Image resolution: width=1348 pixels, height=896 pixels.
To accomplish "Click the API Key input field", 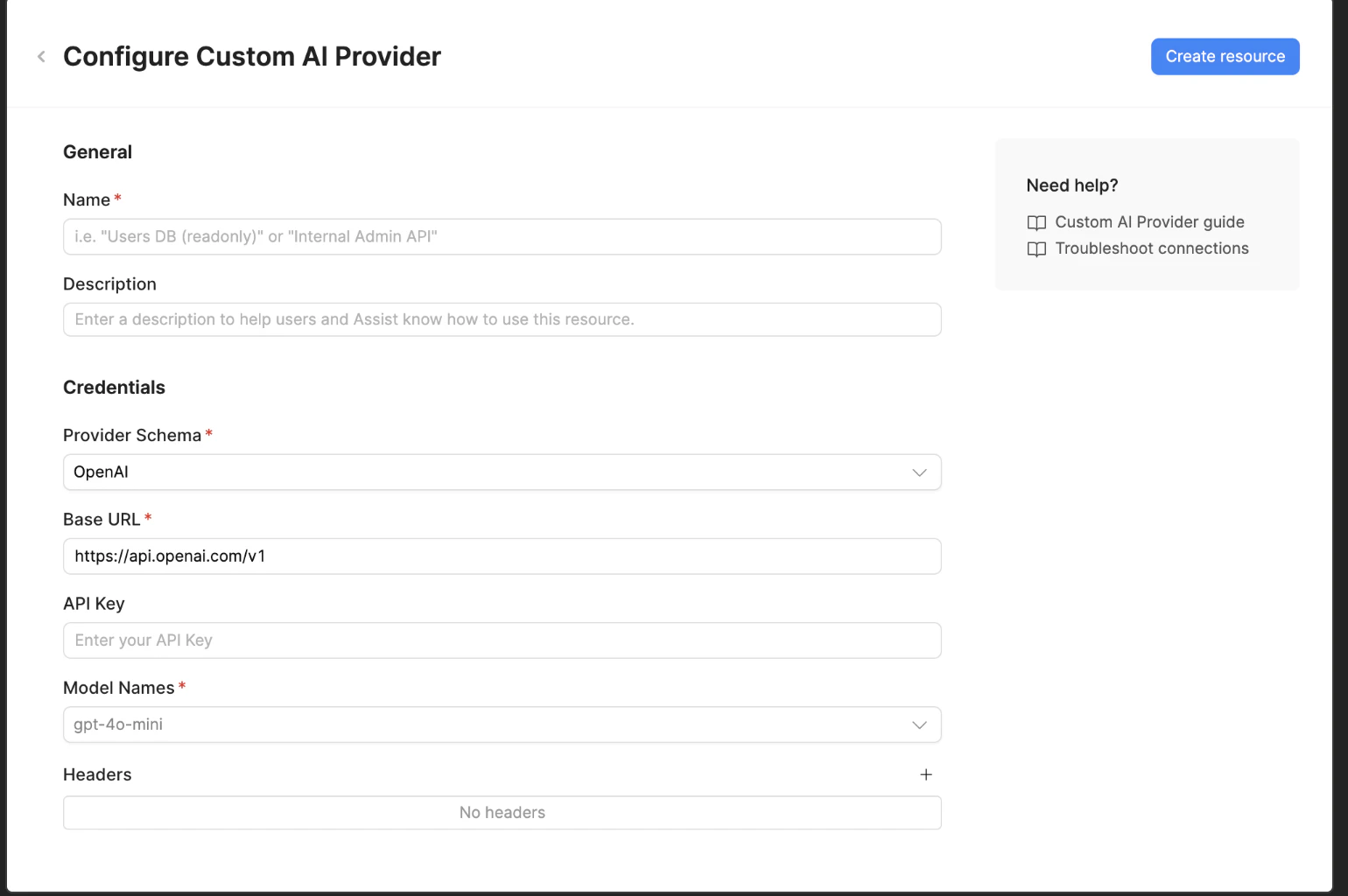I will [x=502, y=640].
